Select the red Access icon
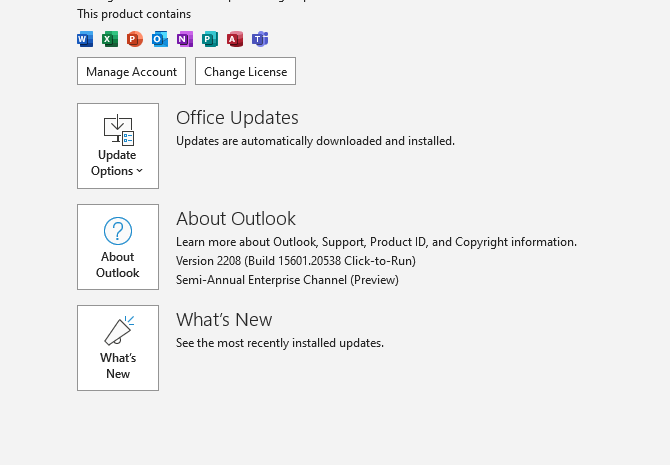 pyautogui.click(x=235, y=39)
